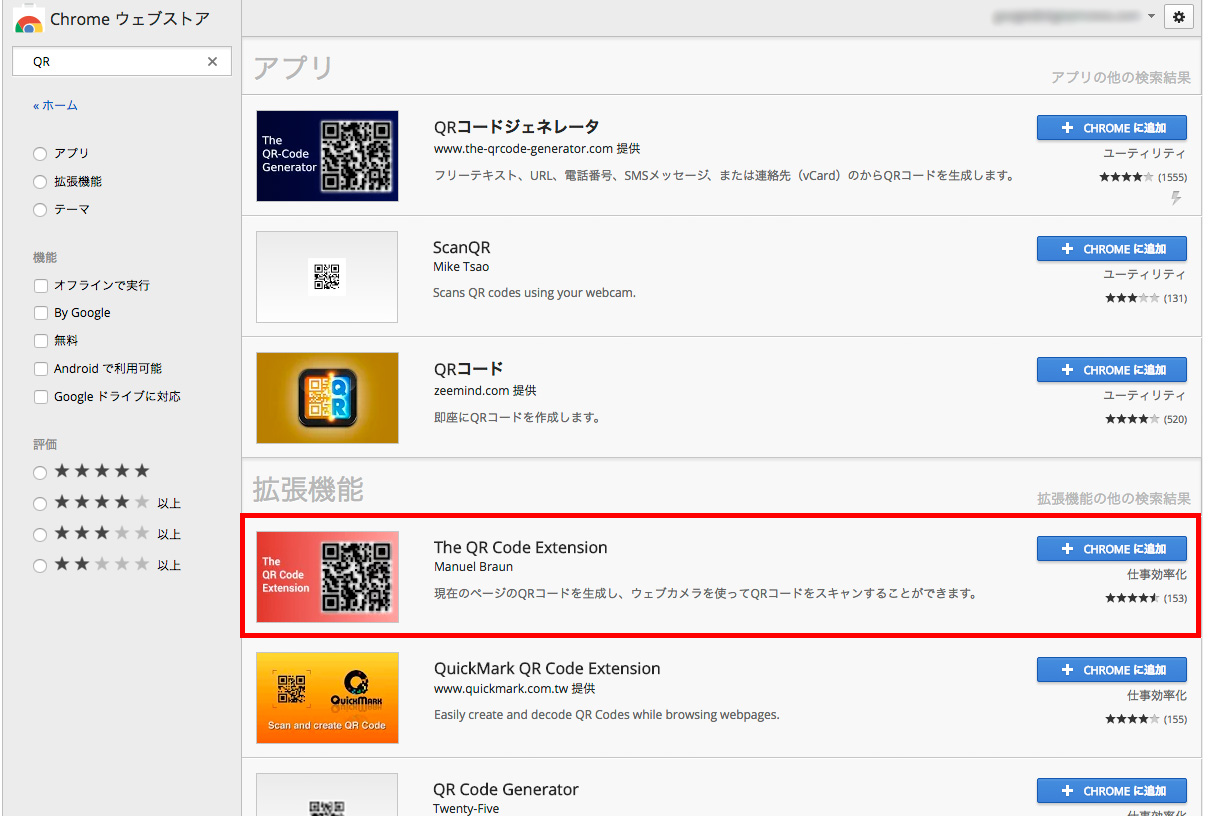Click the Mike Tsao author name
The image size is (1214, 816).
coord(461,267)
